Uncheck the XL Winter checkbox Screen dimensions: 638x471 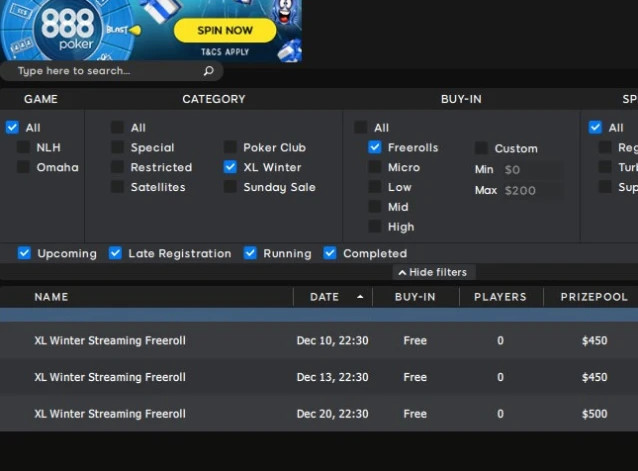230,167
